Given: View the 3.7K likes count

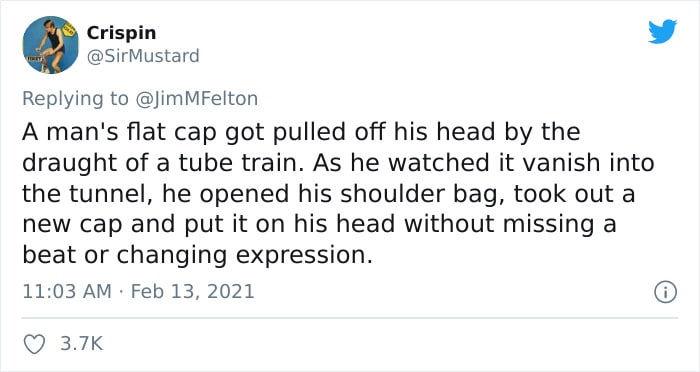Looking at the screenshot, I should tap(81, 344).
